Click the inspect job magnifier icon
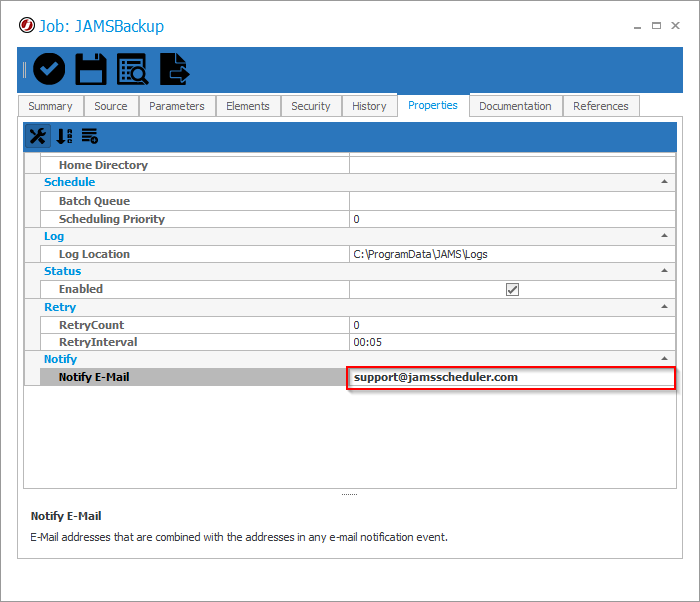Image resolution: width=700 pixels, height=602 pixels. (133, 69)
